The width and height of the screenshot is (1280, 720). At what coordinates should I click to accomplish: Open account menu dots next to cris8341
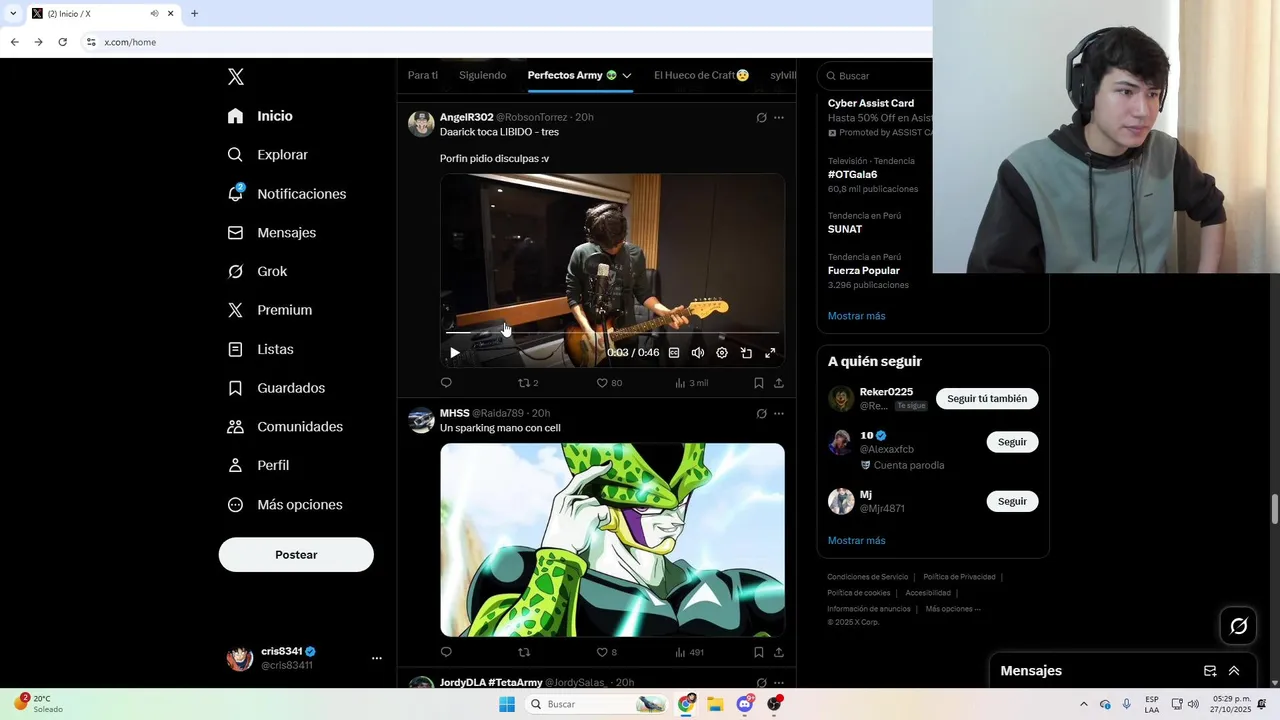pos(377,658)
